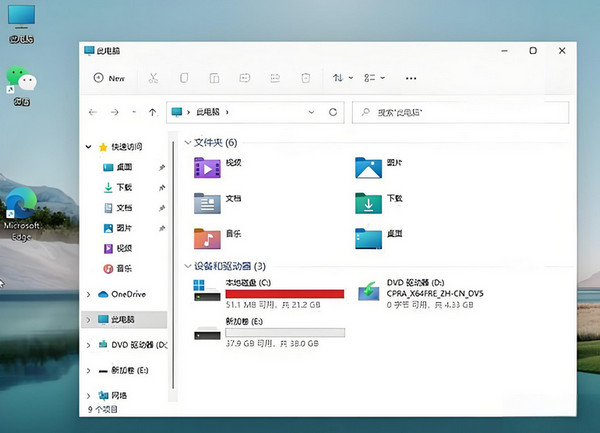Expand OneDrive in the navigation pane
Image resolution: width=600 pixels, height=433 pixels.
pos(89,294)
